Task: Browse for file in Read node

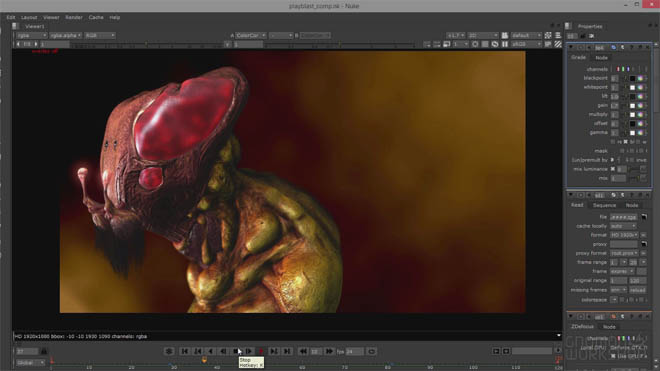Action: [644, 217]
